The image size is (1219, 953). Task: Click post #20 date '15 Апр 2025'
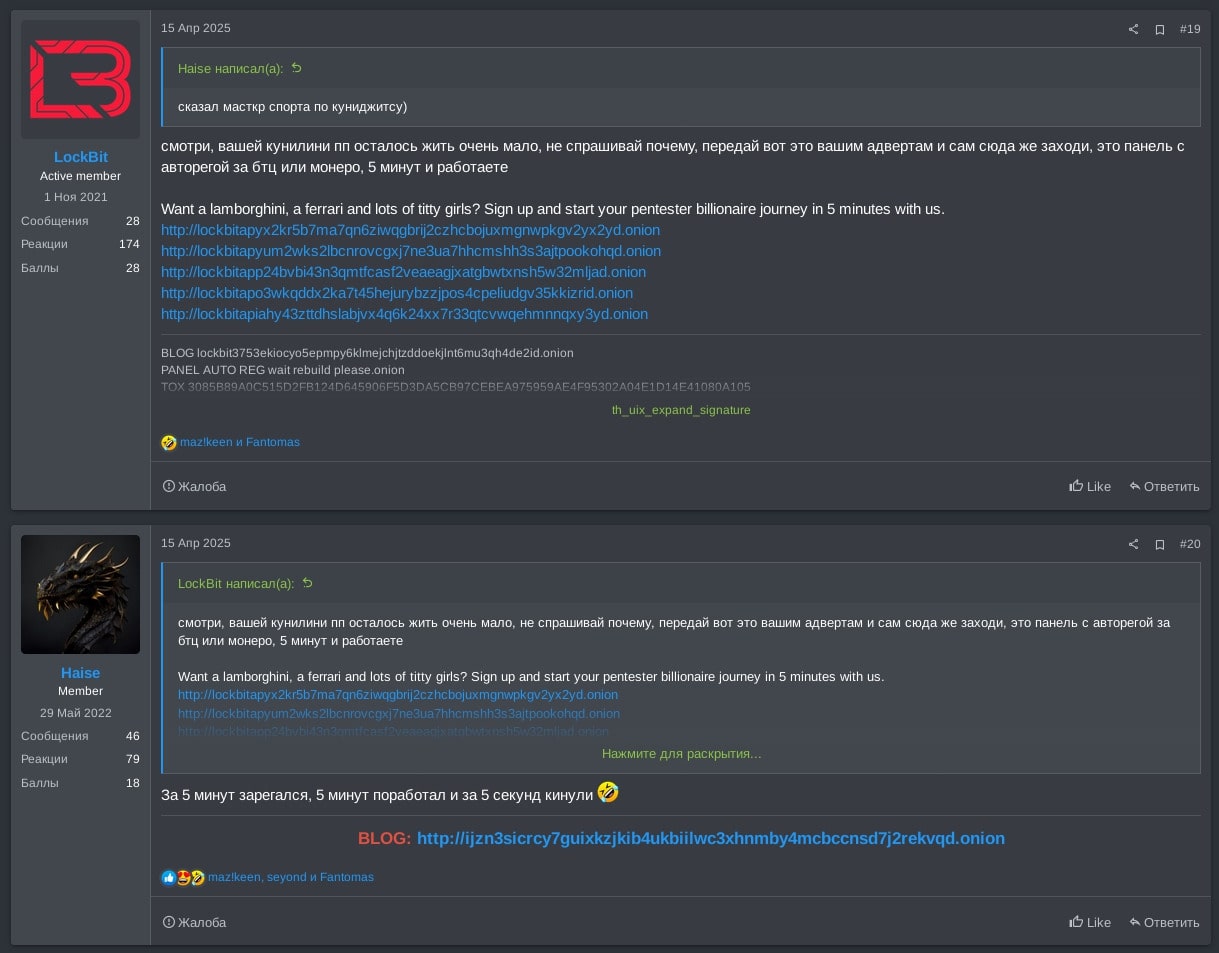point(196,543)
